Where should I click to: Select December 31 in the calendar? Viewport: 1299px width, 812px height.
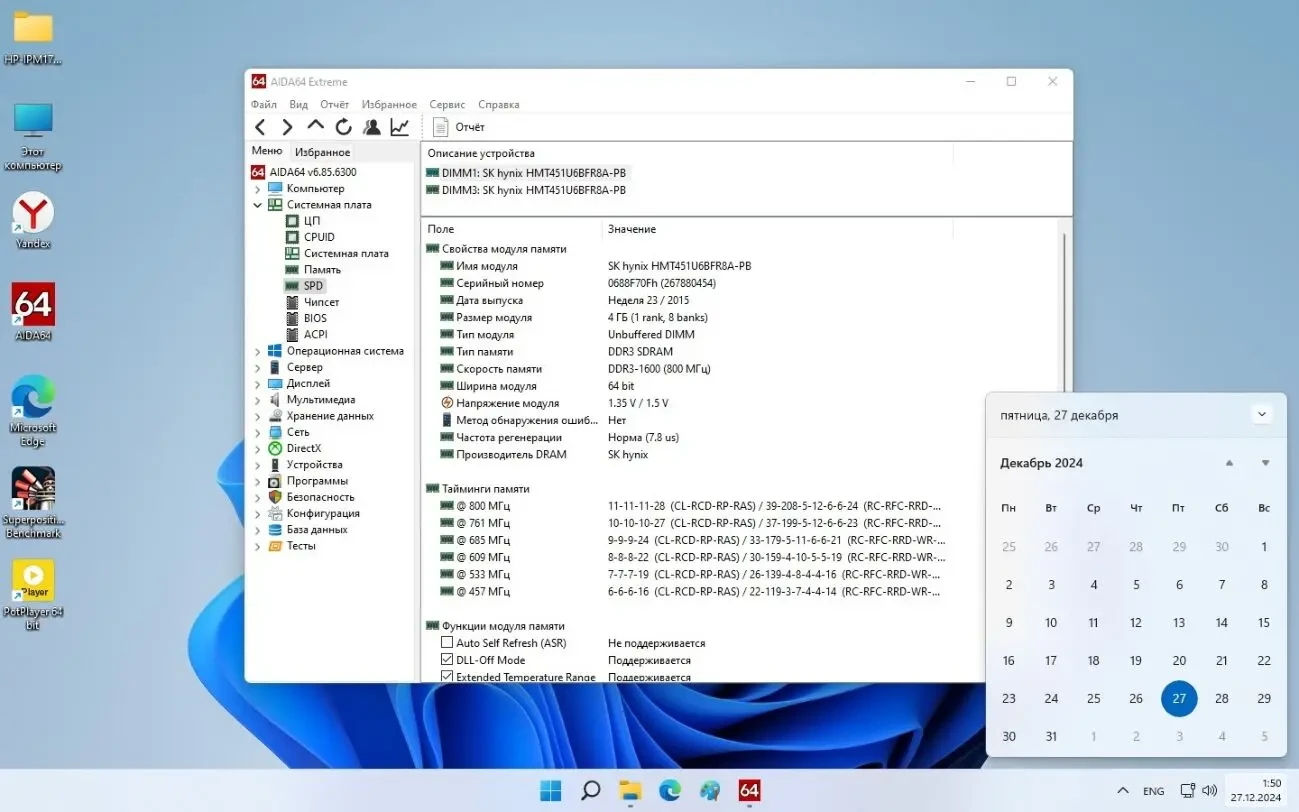tap(1050, 736)
